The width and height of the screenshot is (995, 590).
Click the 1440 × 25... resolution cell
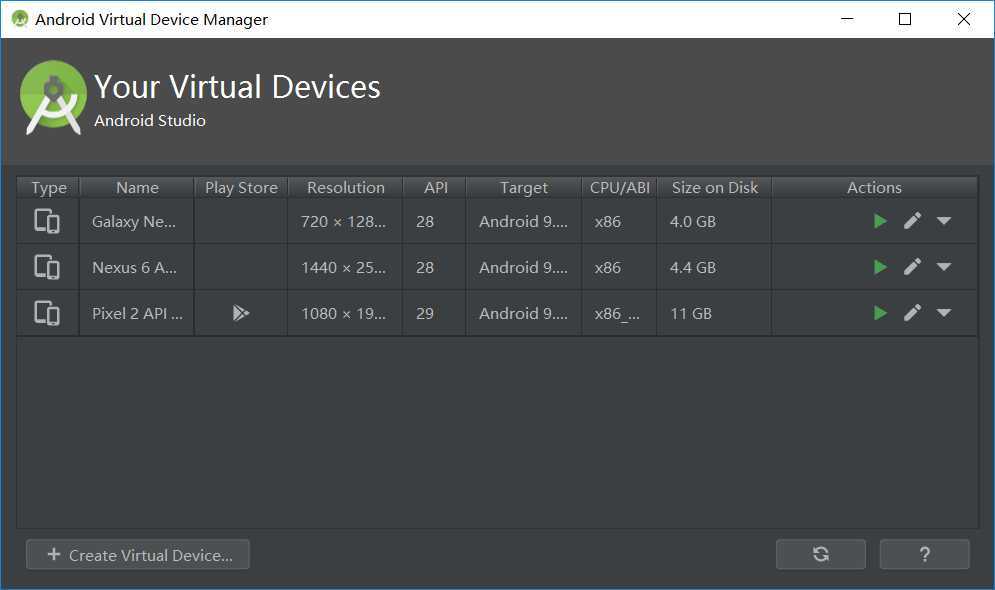(x=345, y=267)
